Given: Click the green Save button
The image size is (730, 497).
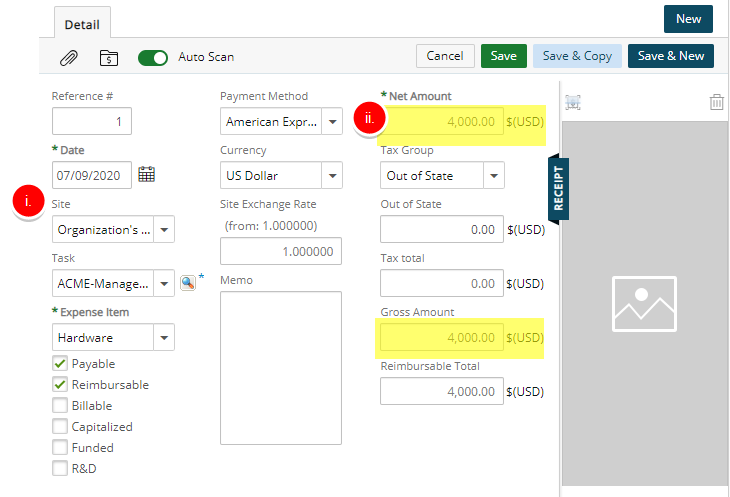Looking at the screenshot, I should [x=504, y=56].
